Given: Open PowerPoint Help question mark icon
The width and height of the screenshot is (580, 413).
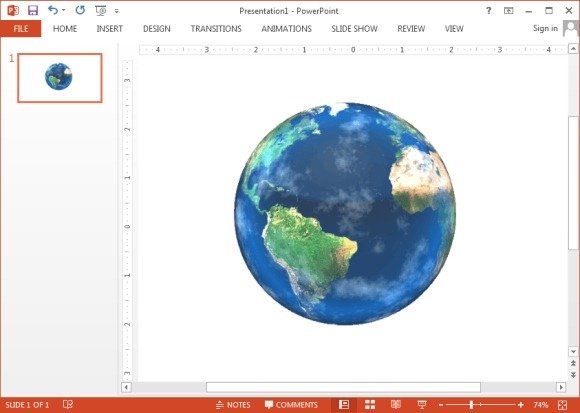Looking at the screenshot, I should point(489,11).
